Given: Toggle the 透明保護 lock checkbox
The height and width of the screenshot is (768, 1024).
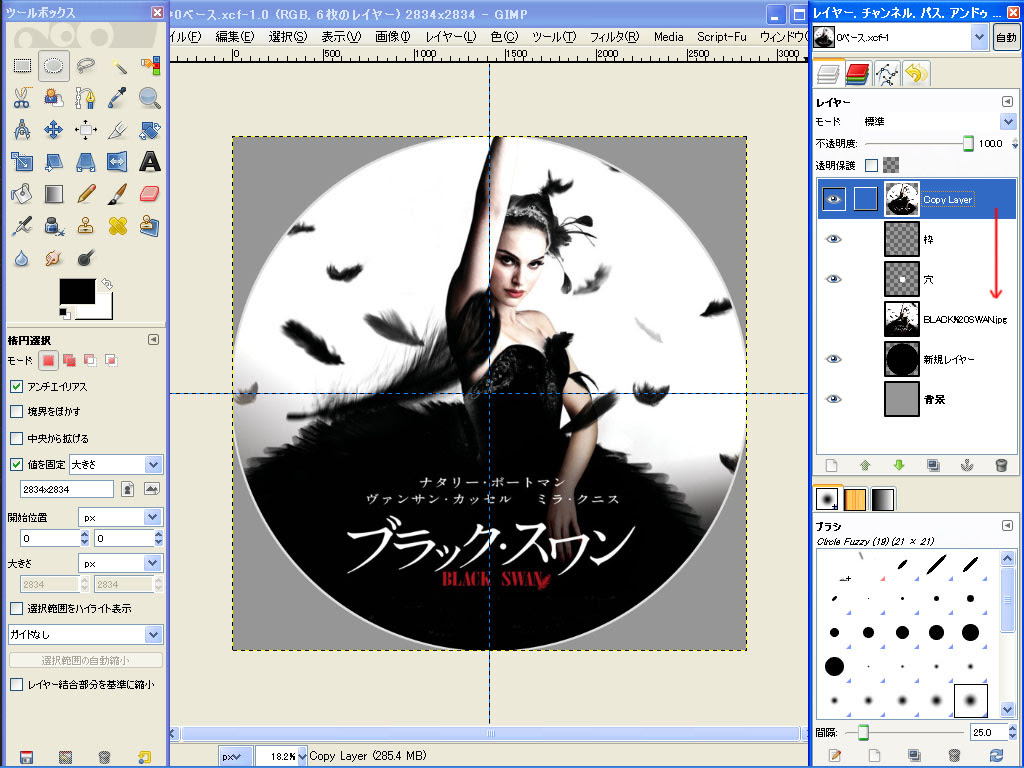Looking at the screenshot, I should [x=871, y=165].
